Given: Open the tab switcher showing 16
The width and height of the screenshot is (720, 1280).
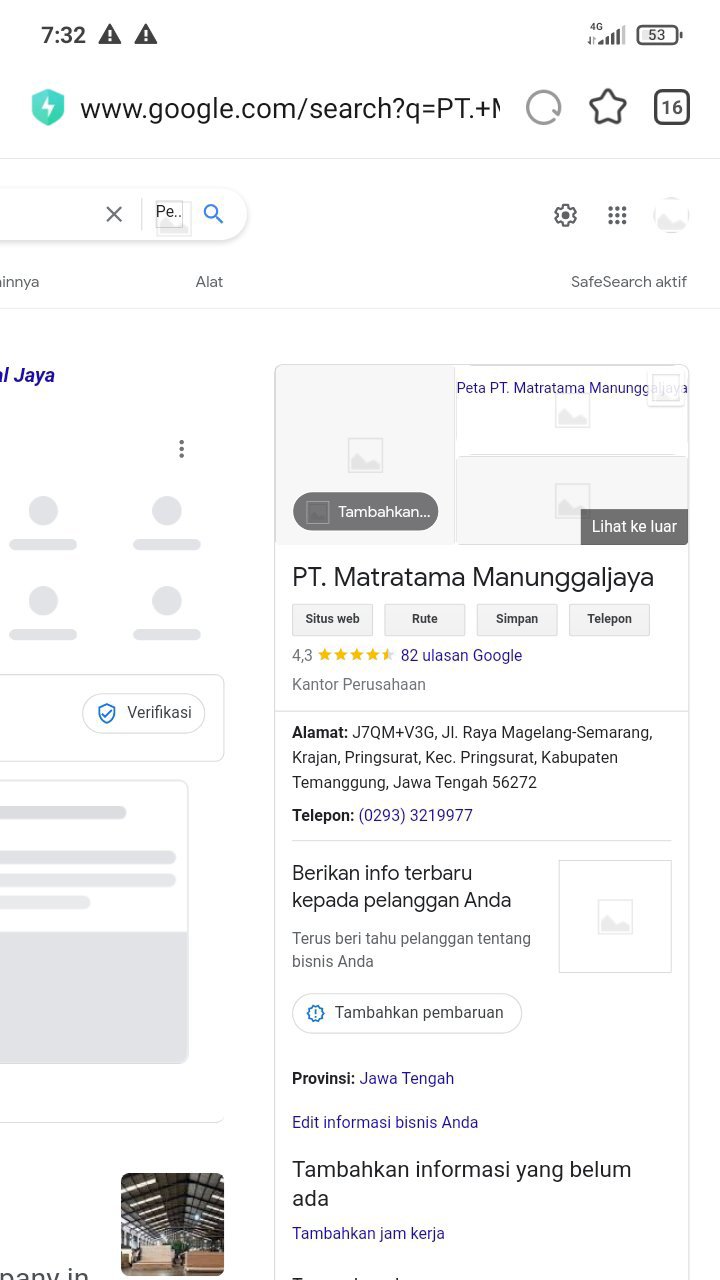Looking at the screenshot, I should [x=672, y=107].
